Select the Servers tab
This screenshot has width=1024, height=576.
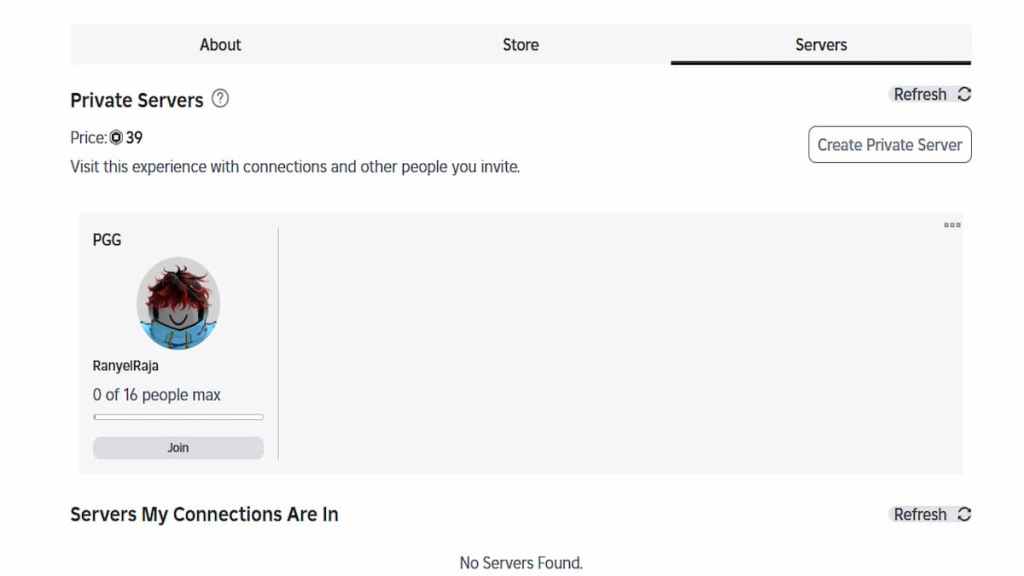pyautogui.click(x=820, y=44)
